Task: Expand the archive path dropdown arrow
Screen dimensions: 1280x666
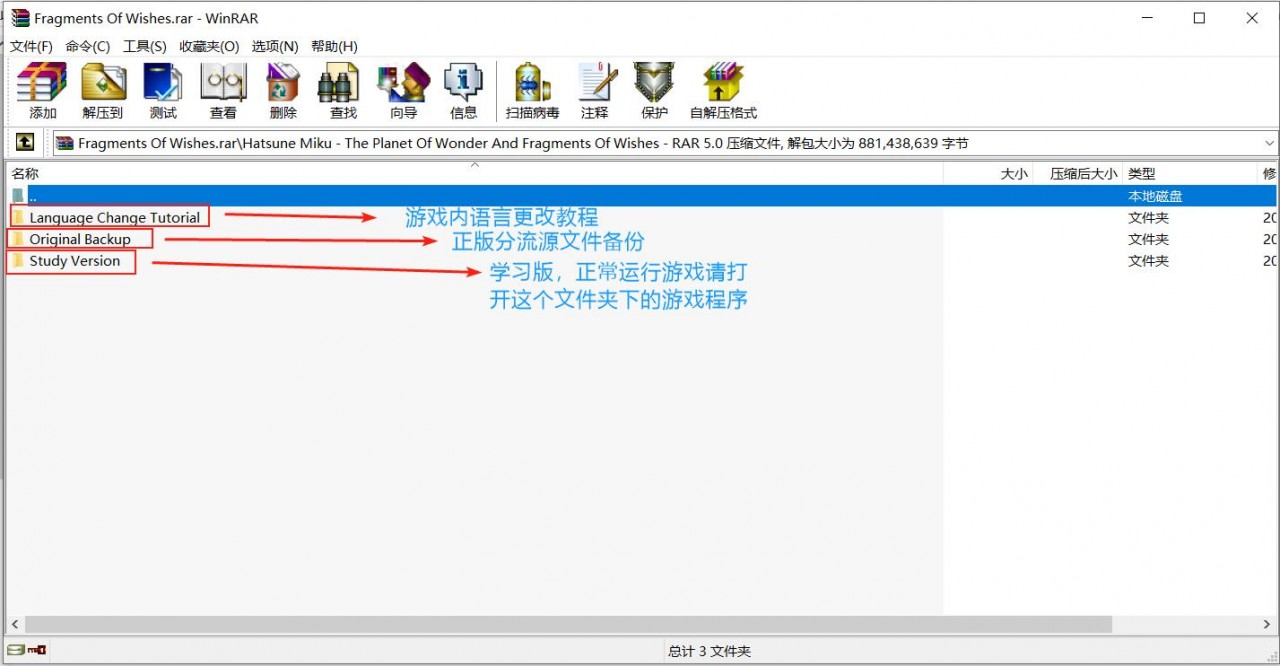Action: [x=1269, y=143]
